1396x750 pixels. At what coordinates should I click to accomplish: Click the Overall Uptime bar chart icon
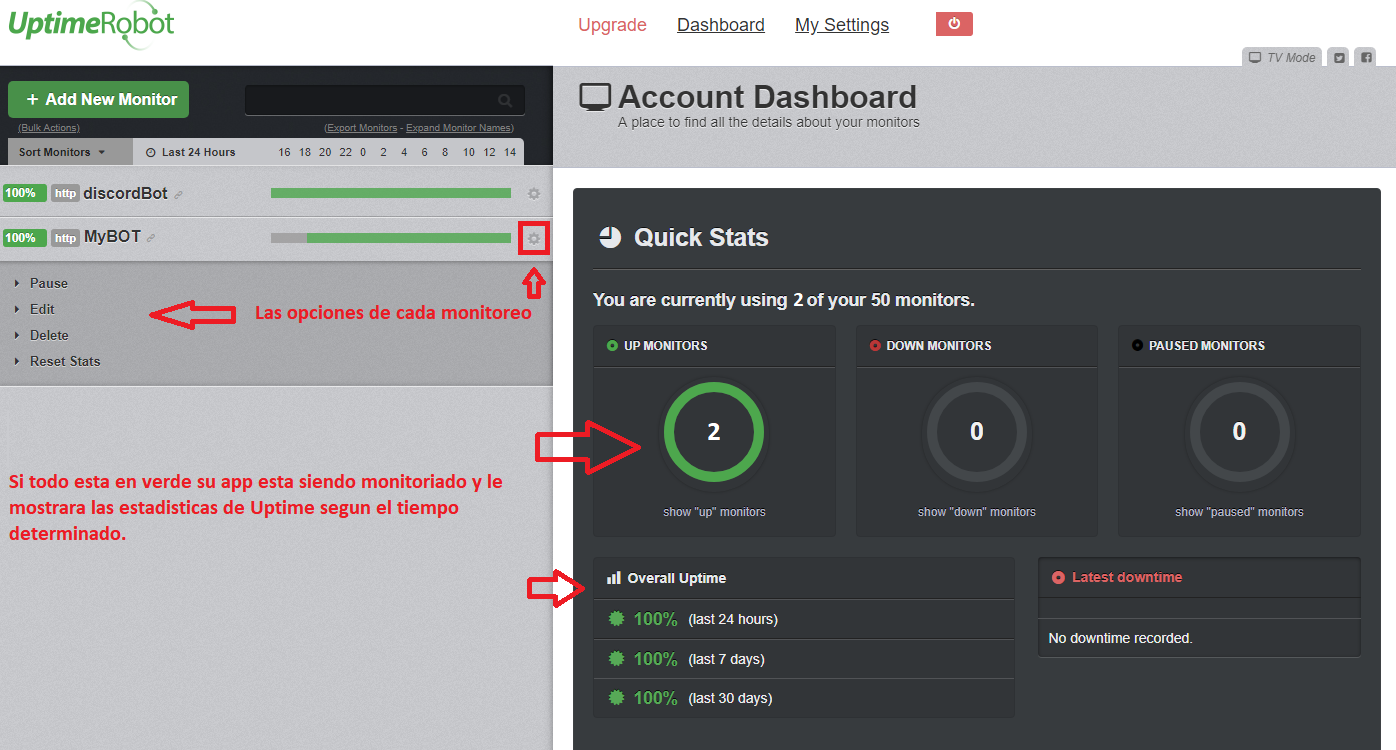click(613, 578)
